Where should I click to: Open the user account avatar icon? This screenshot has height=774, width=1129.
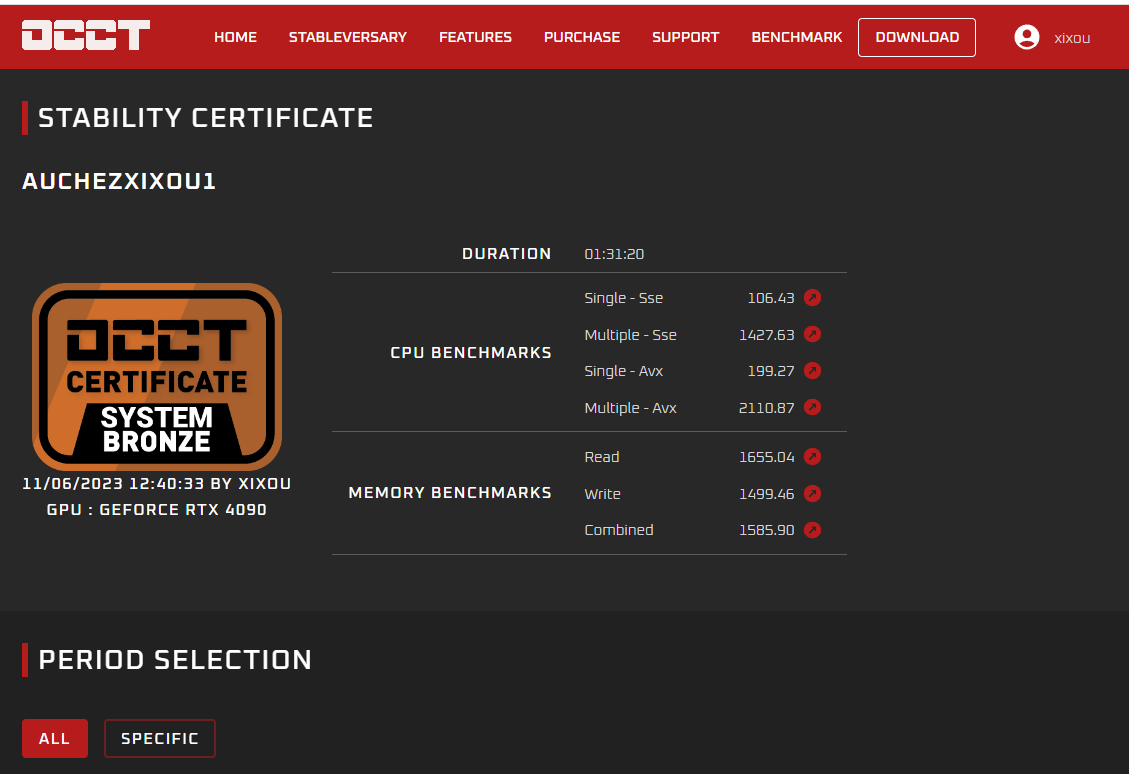point(1026,37)
